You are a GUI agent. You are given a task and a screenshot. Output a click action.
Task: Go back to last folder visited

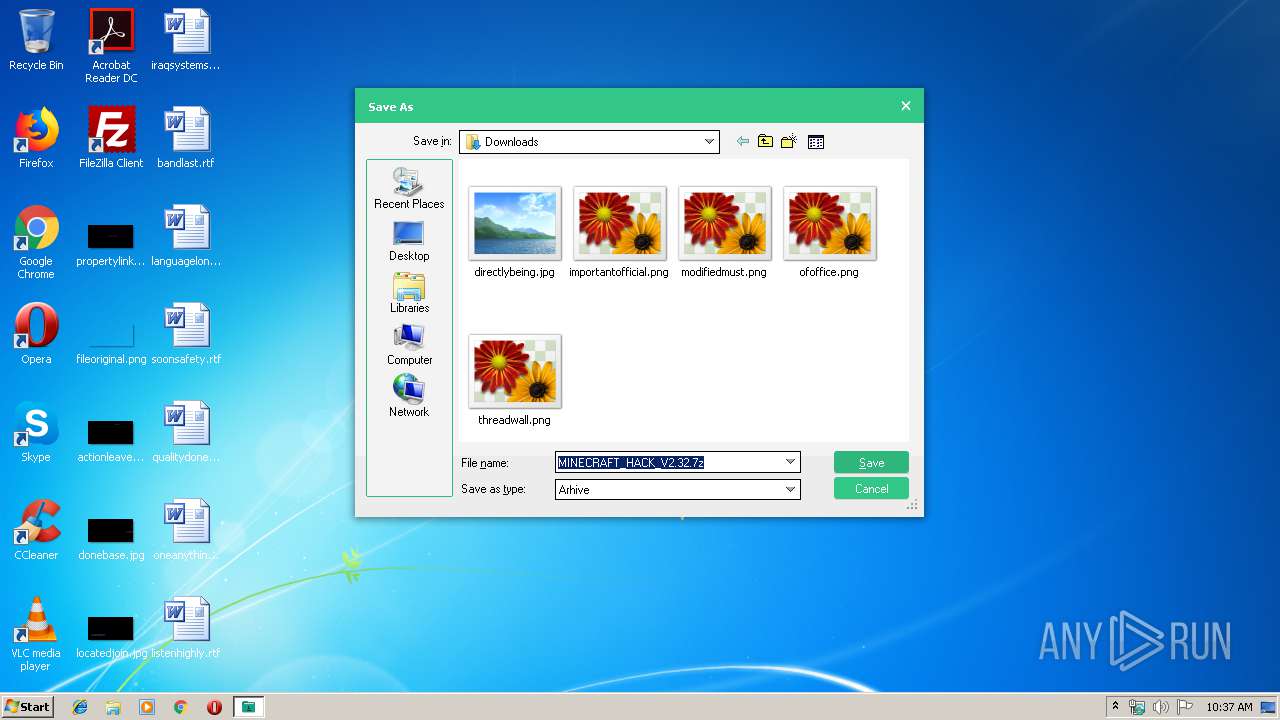[x=742, y=142]
